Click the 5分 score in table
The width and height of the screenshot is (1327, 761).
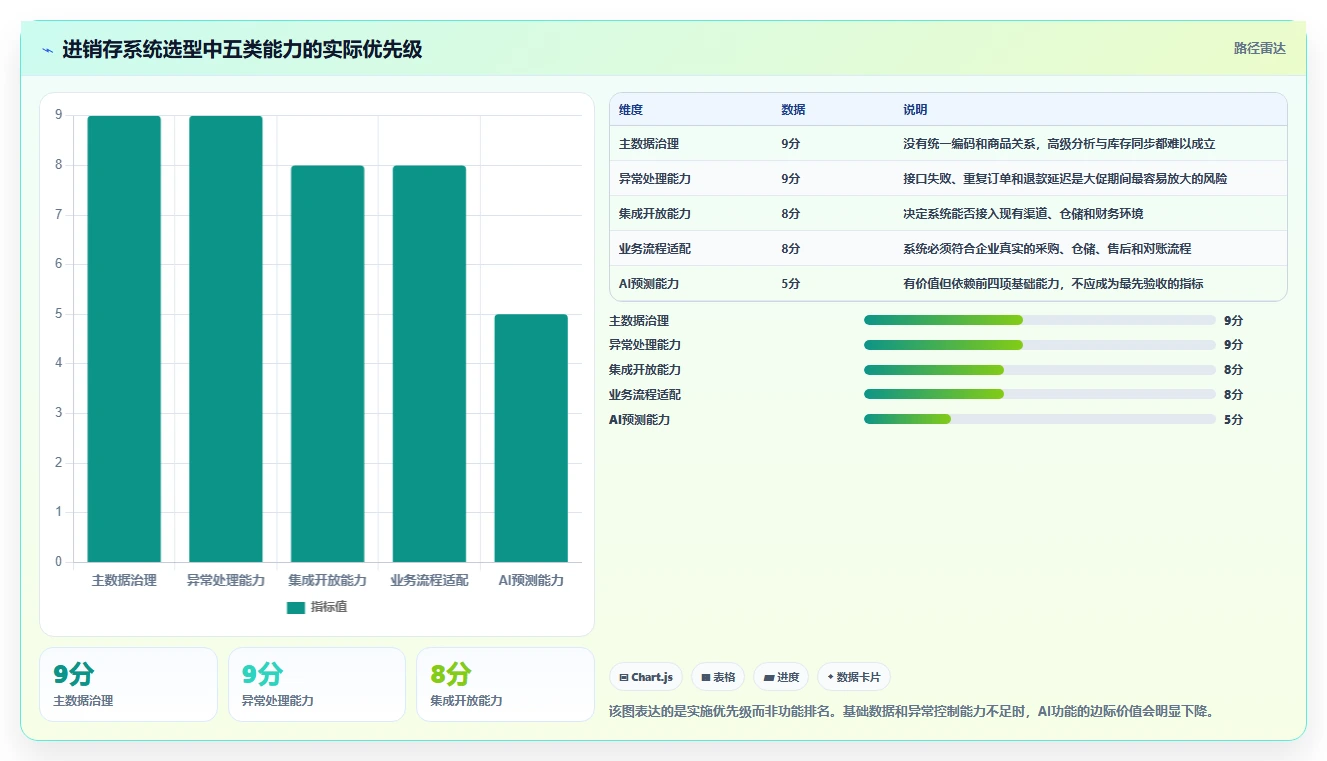790,284
